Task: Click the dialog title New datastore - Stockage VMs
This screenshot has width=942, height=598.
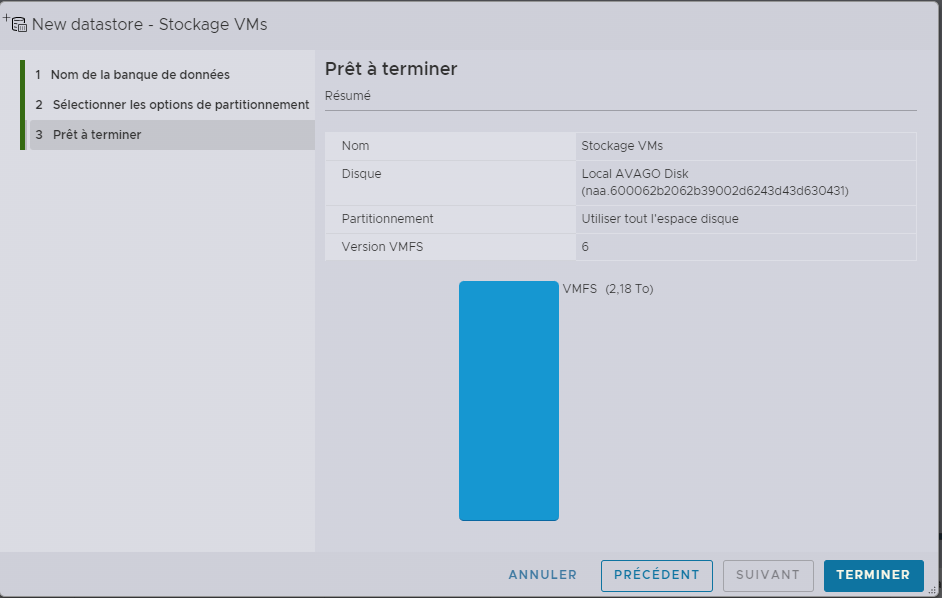Action: [150, 24]
